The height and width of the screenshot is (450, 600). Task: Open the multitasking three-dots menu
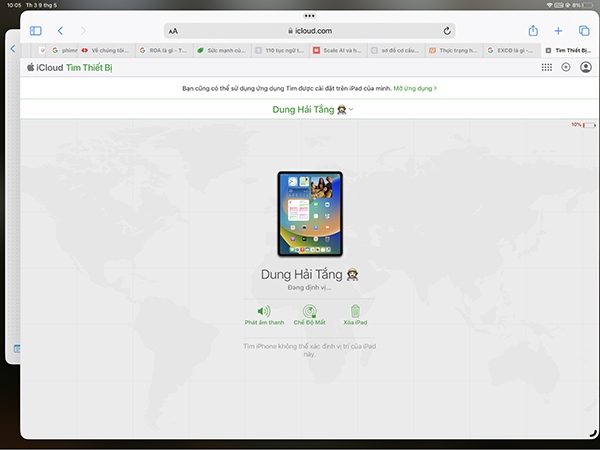309,16
